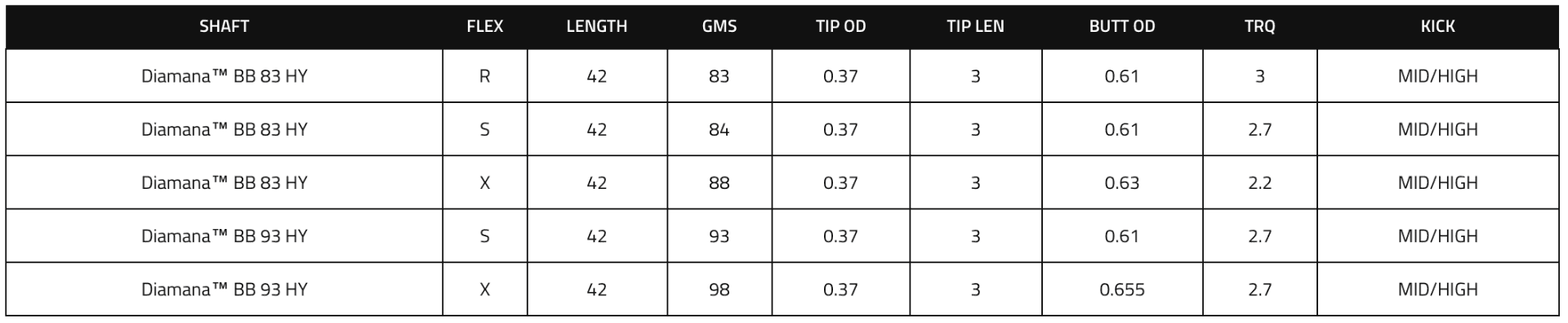Click the X flex cell for BB 83 HY

click(485, 182)
